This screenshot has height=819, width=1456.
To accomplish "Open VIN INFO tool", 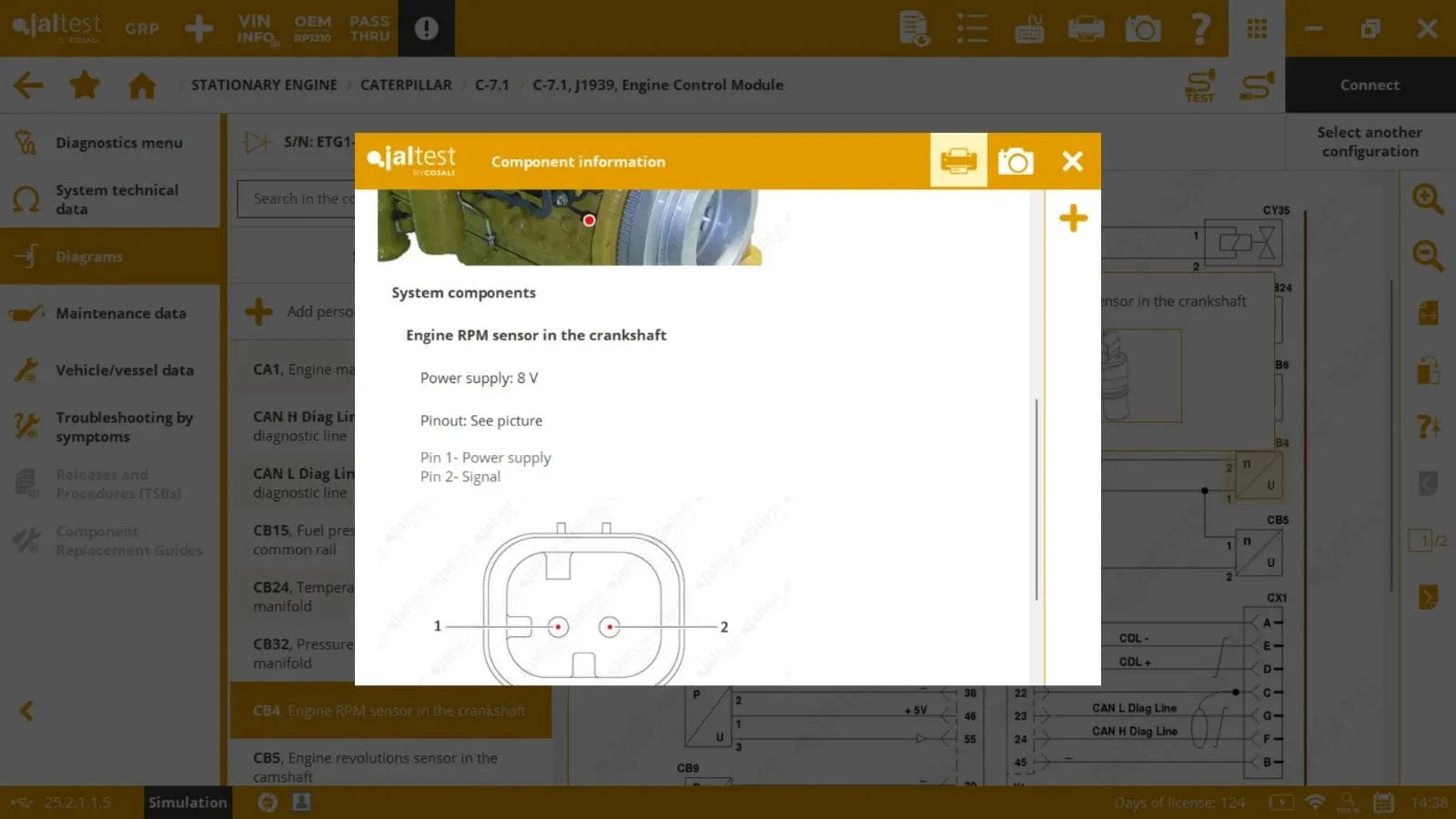I will pyautogui.click(x=256, y=28).
